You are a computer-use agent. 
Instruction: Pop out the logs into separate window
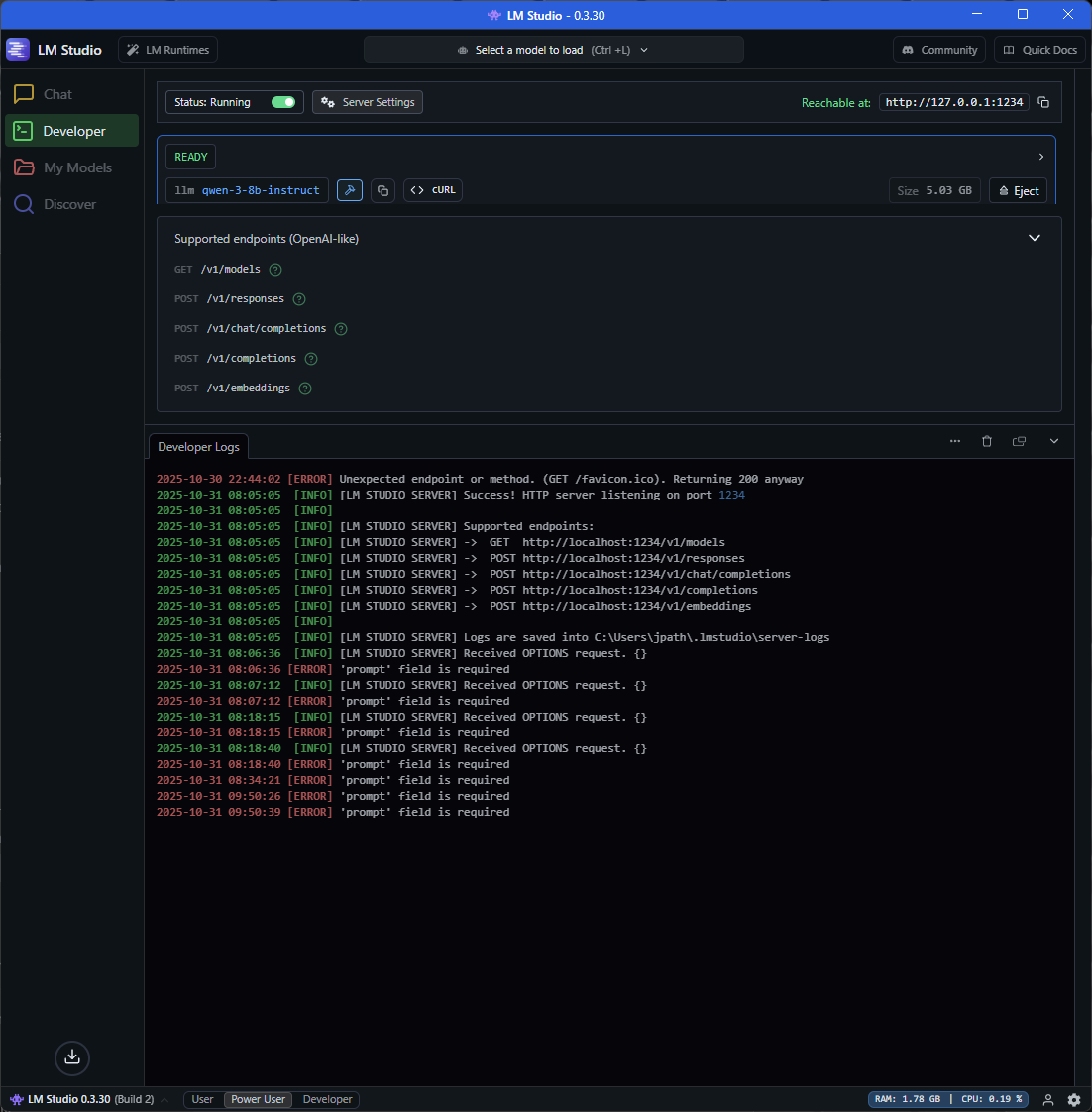tap(1019, 441)
